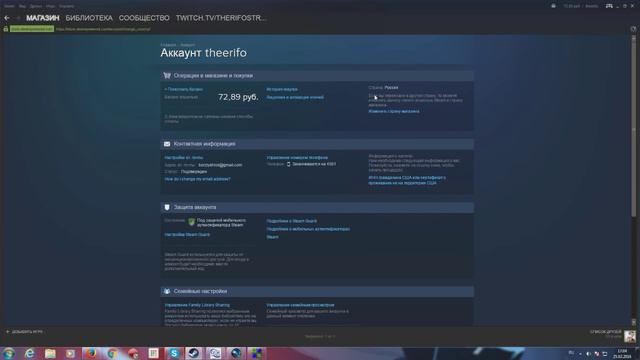Click the learn more about Steam Guard link

291,221
